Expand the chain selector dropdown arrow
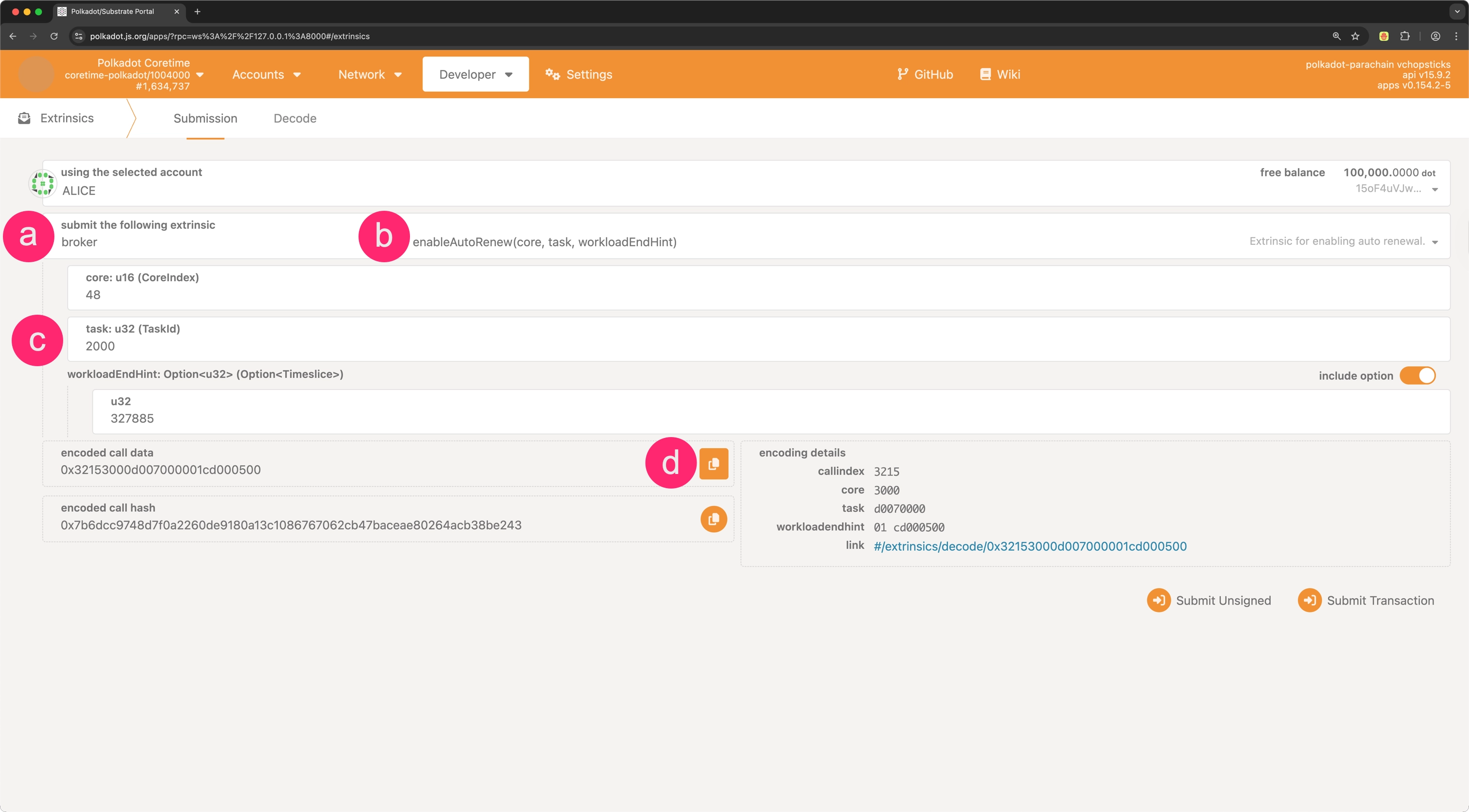 [x=200, y=75]
